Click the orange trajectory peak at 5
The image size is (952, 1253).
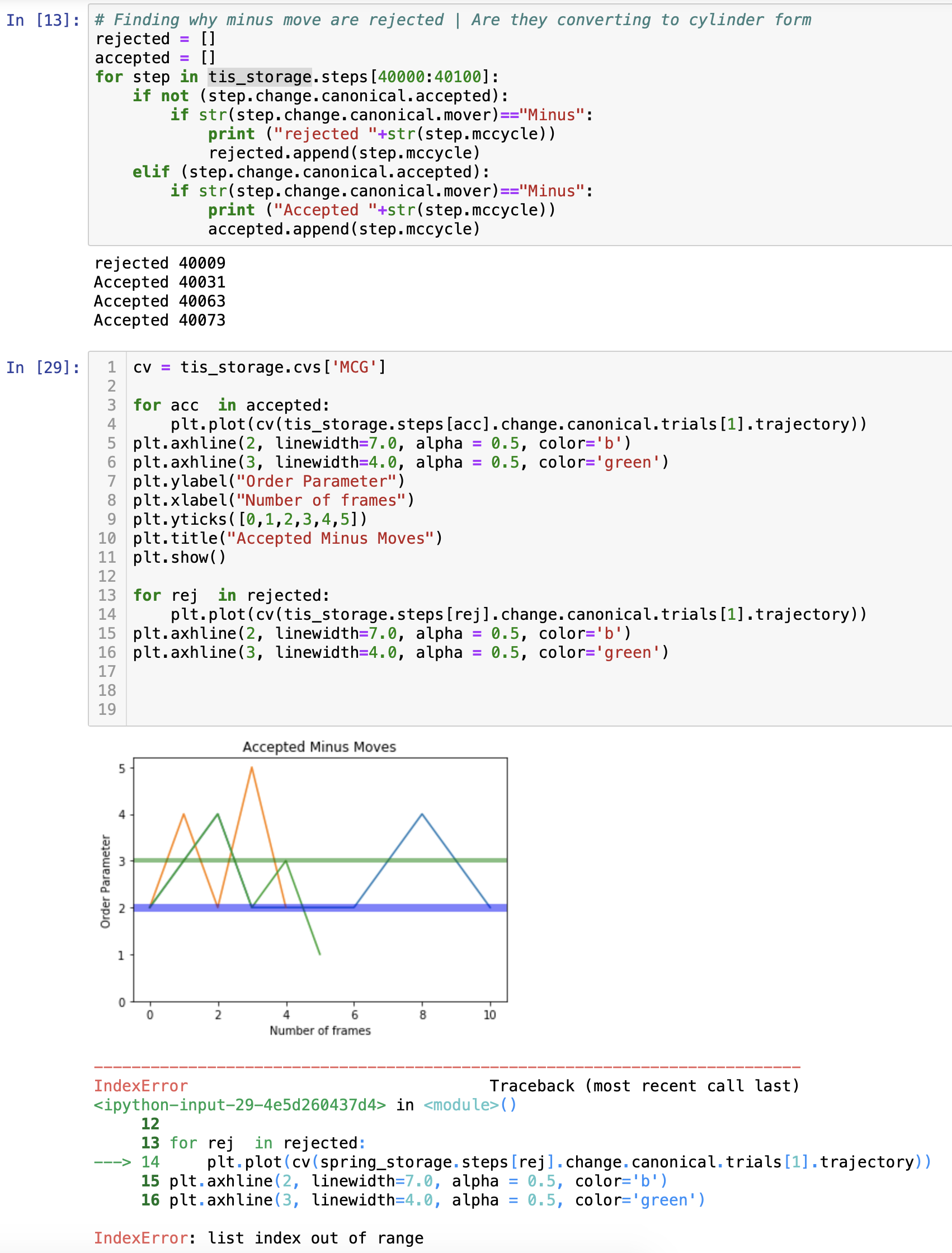252,768
